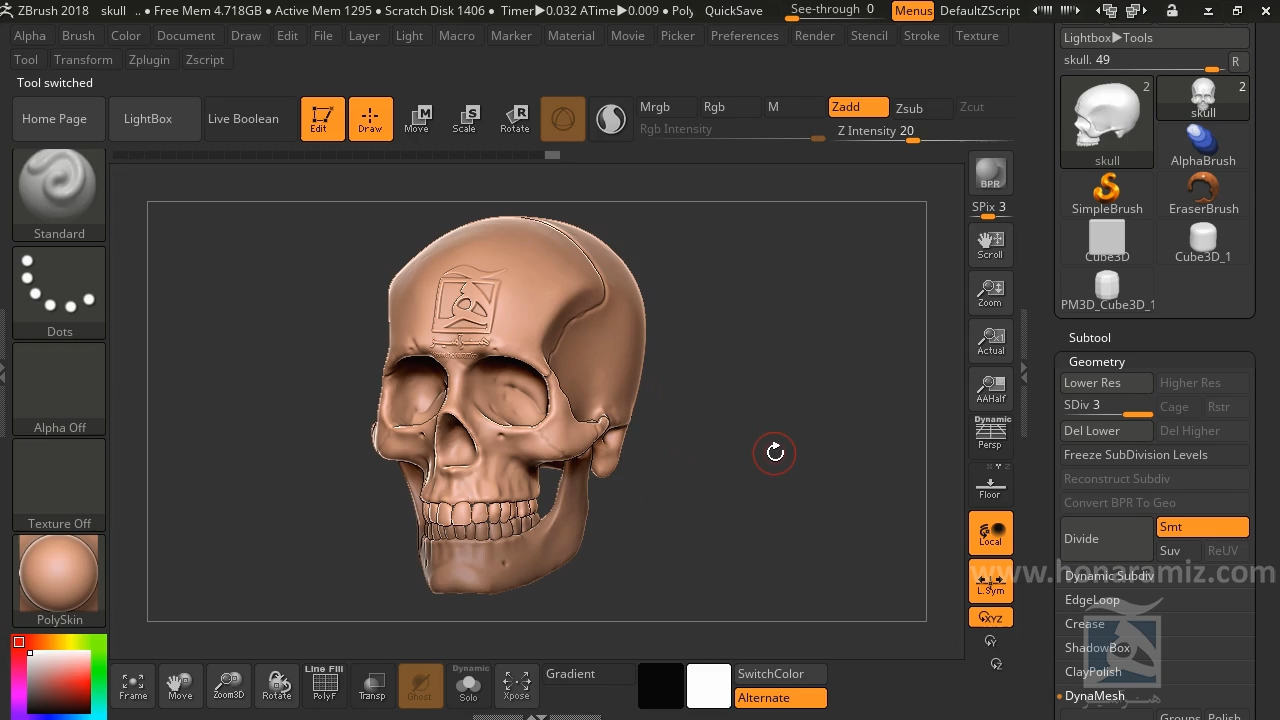This screenshot has height=720, width=1280.
Task: Click the color picker square
Action: coord(59,678)
